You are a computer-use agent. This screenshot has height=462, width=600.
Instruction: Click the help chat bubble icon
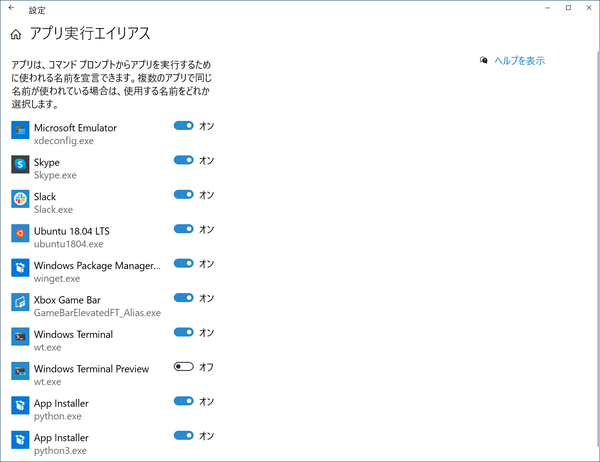(484, 60)
